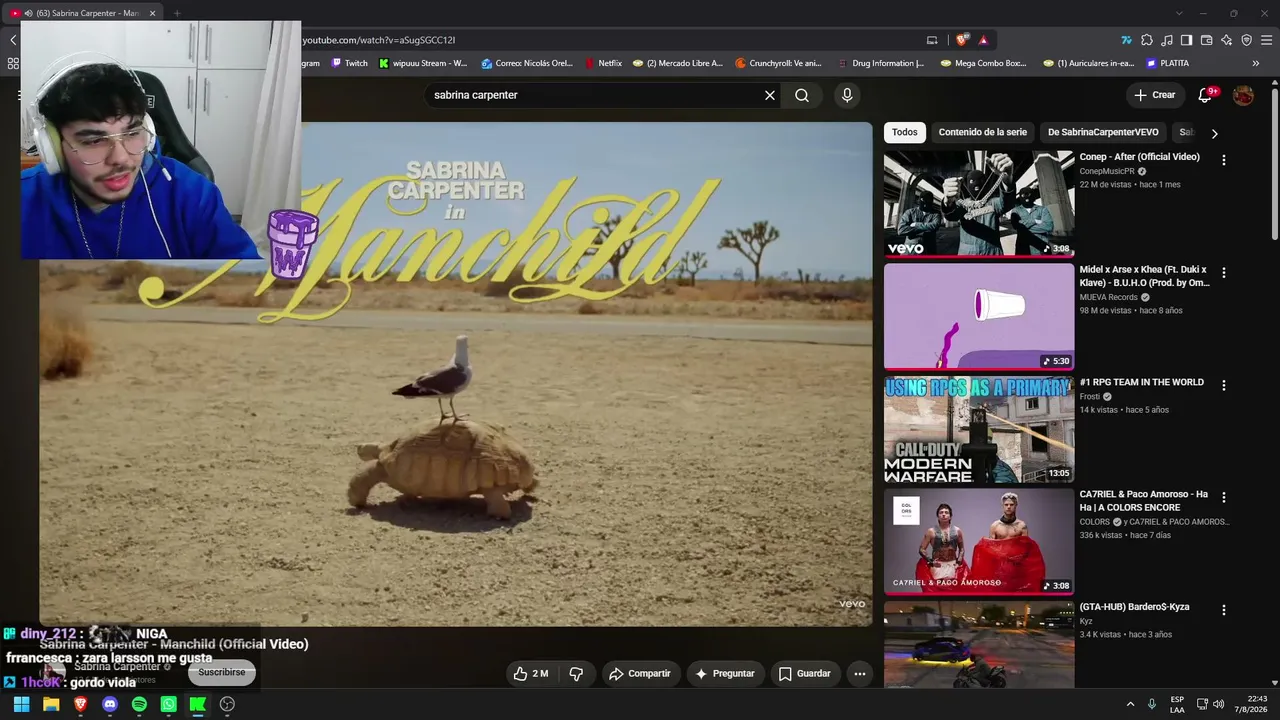1280x720 pixels.
Task: Select the Todos filter chip
Action: pyautogui.click(x=905, y=132)
